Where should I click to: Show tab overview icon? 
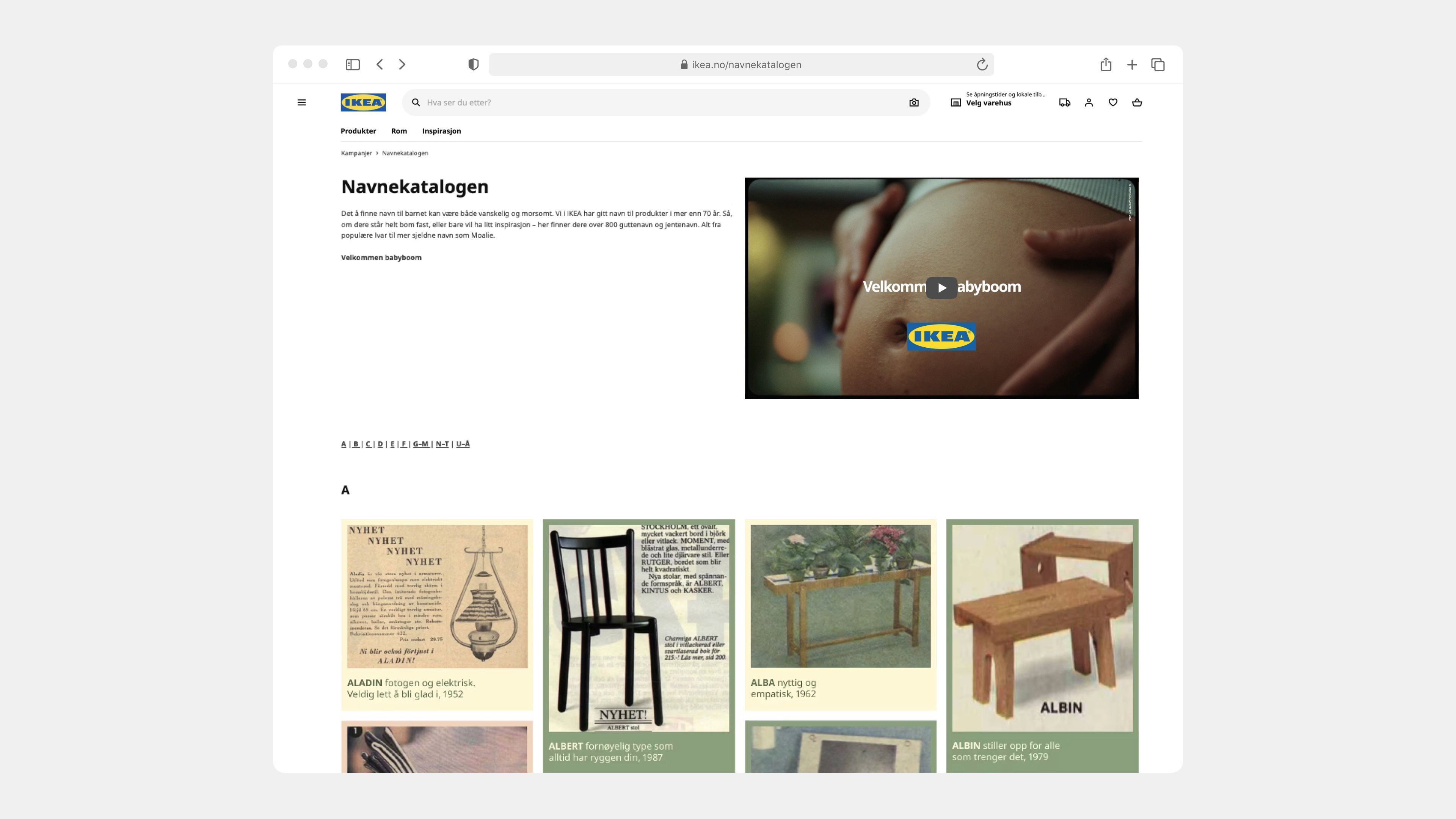[x=1158, y=64]
